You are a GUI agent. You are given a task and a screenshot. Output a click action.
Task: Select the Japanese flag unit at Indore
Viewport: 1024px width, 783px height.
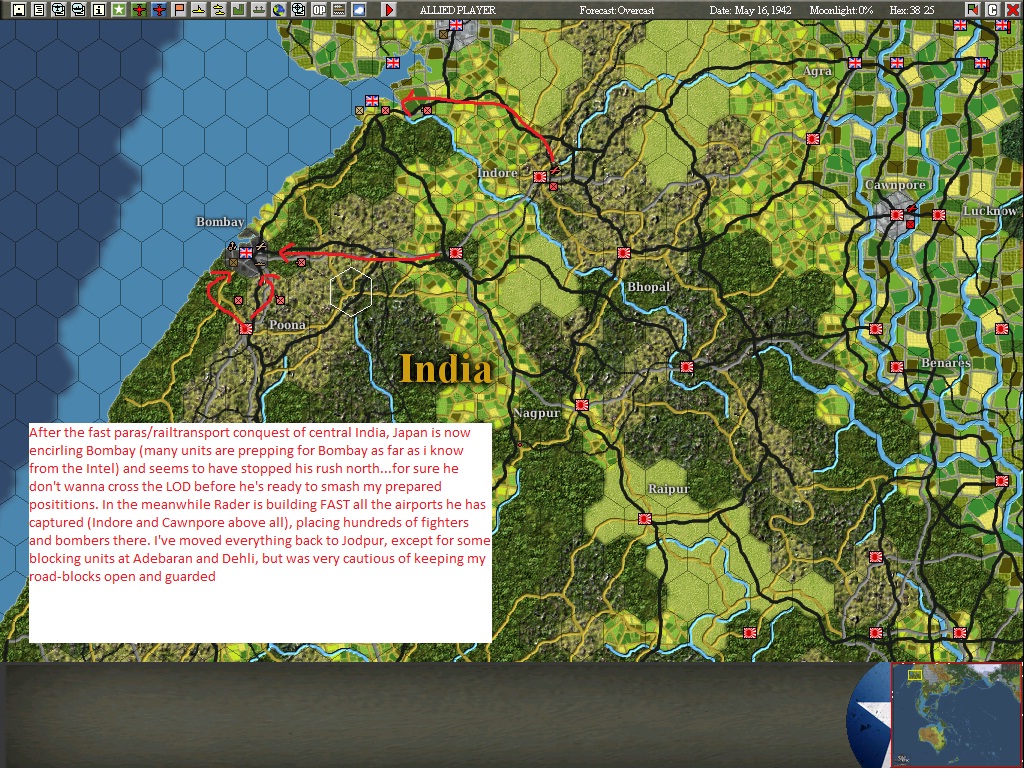pos(539,176)
